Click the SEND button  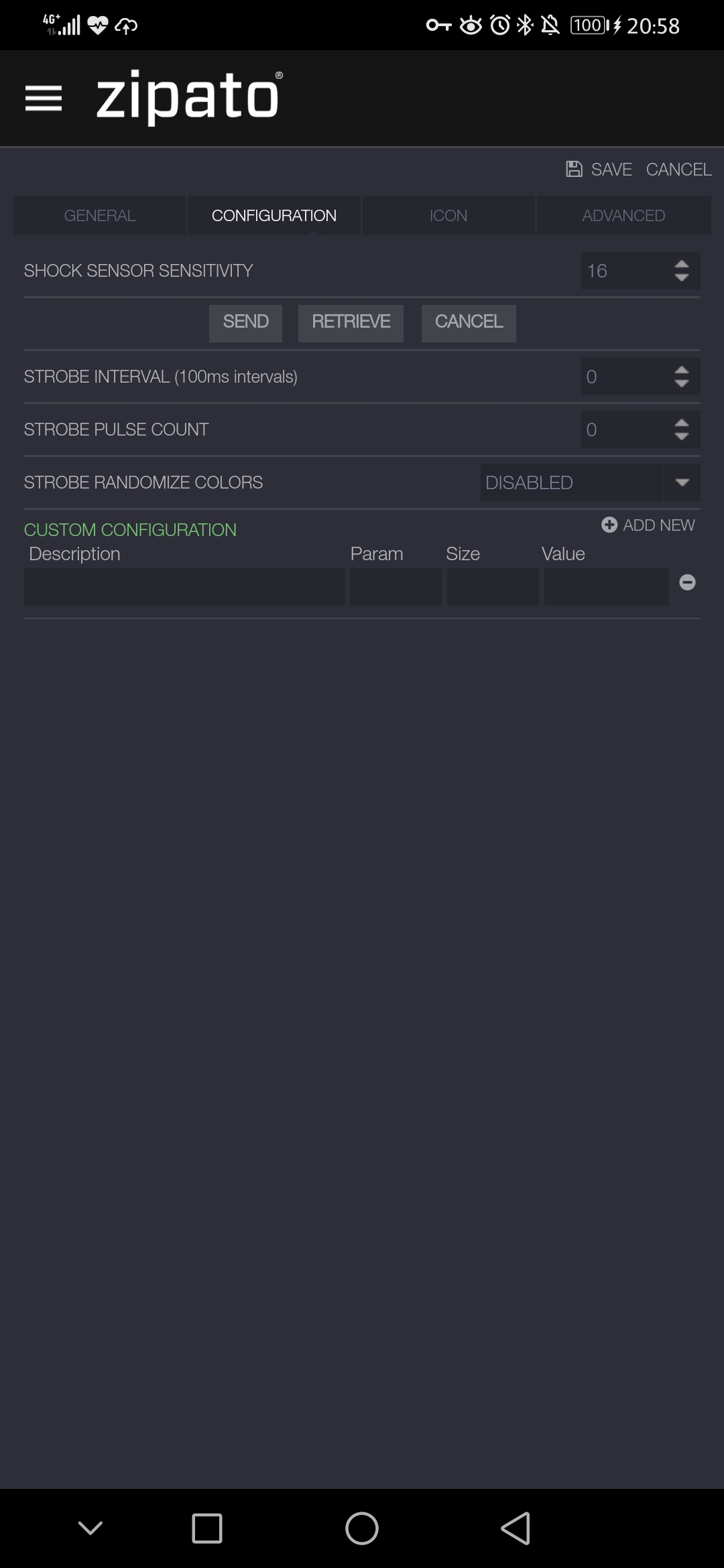245,323
